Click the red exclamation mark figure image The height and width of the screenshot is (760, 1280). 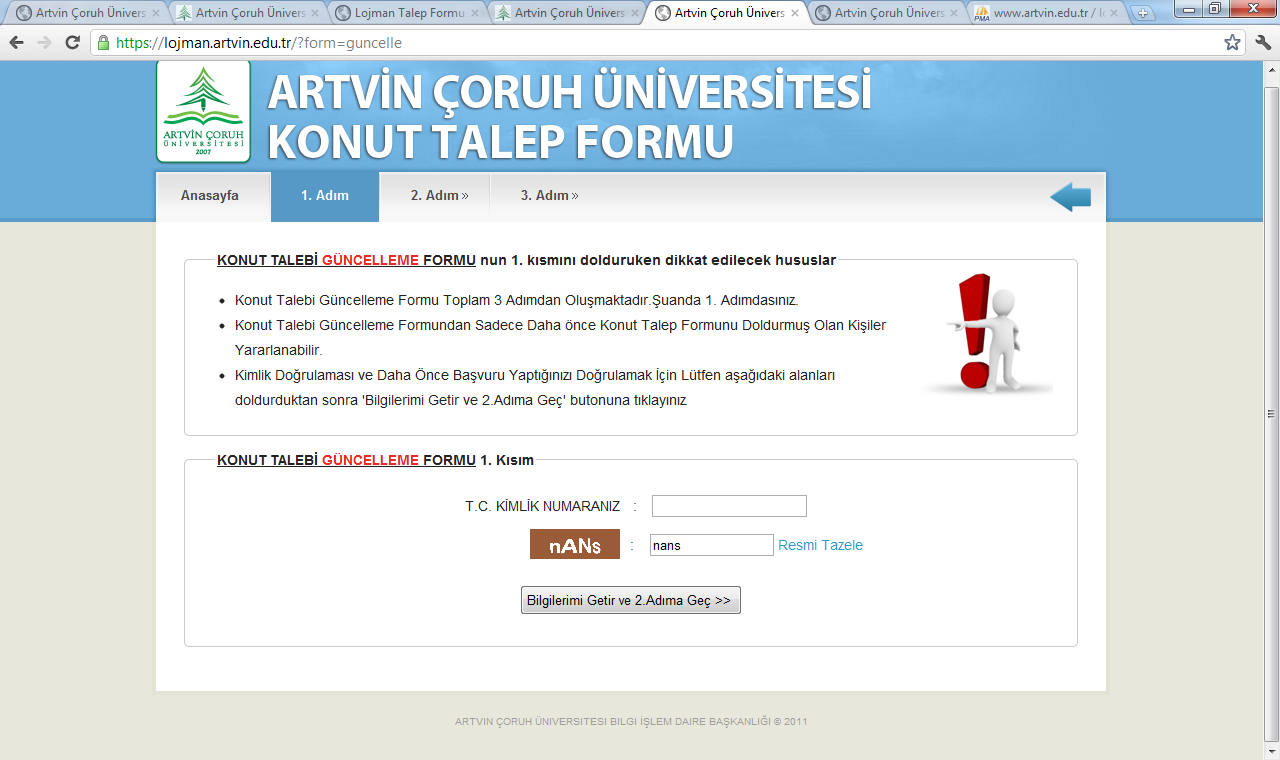pos(987,333)
